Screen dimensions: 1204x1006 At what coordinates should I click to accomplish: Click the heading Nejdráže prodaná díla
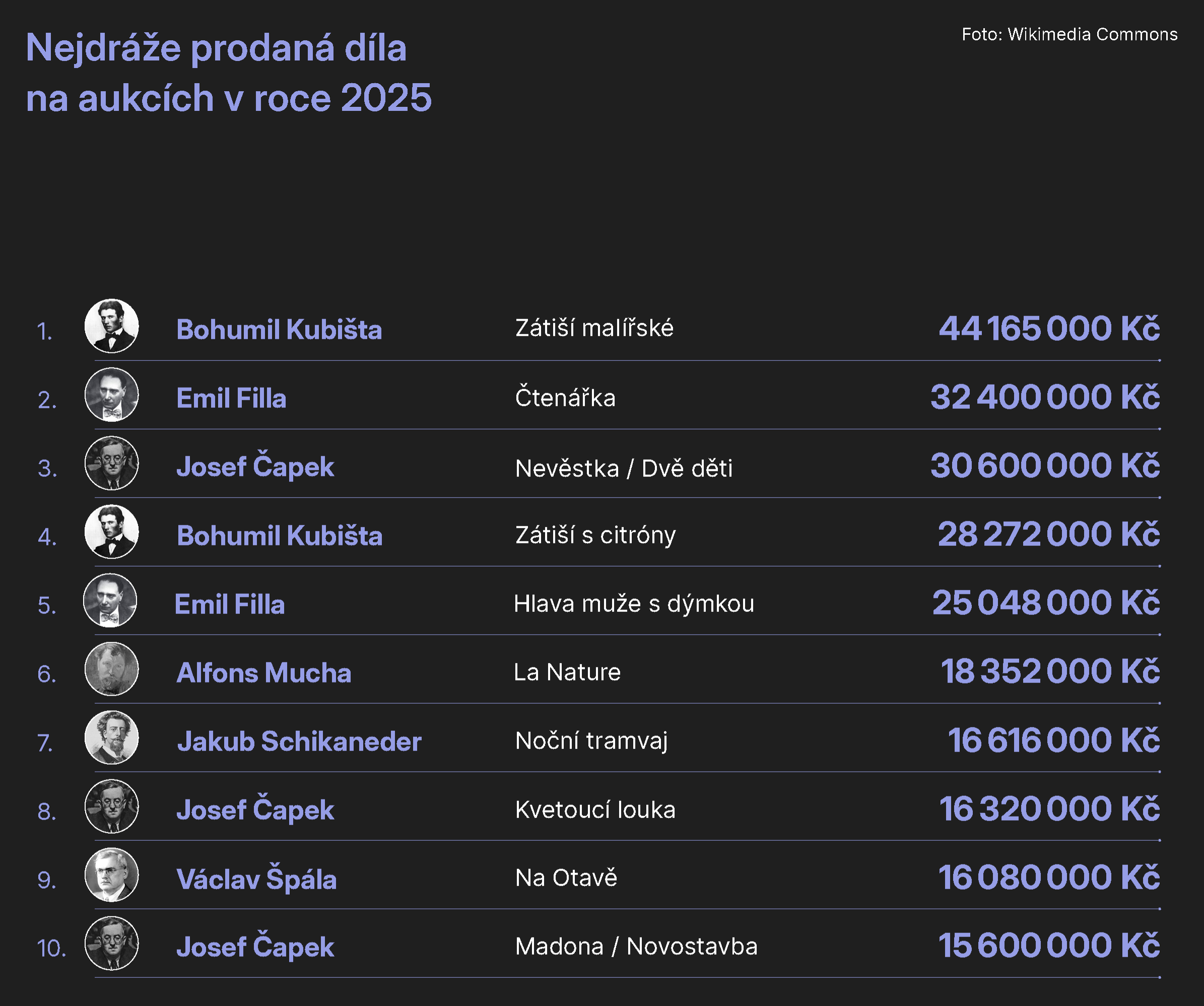point(216,47)
